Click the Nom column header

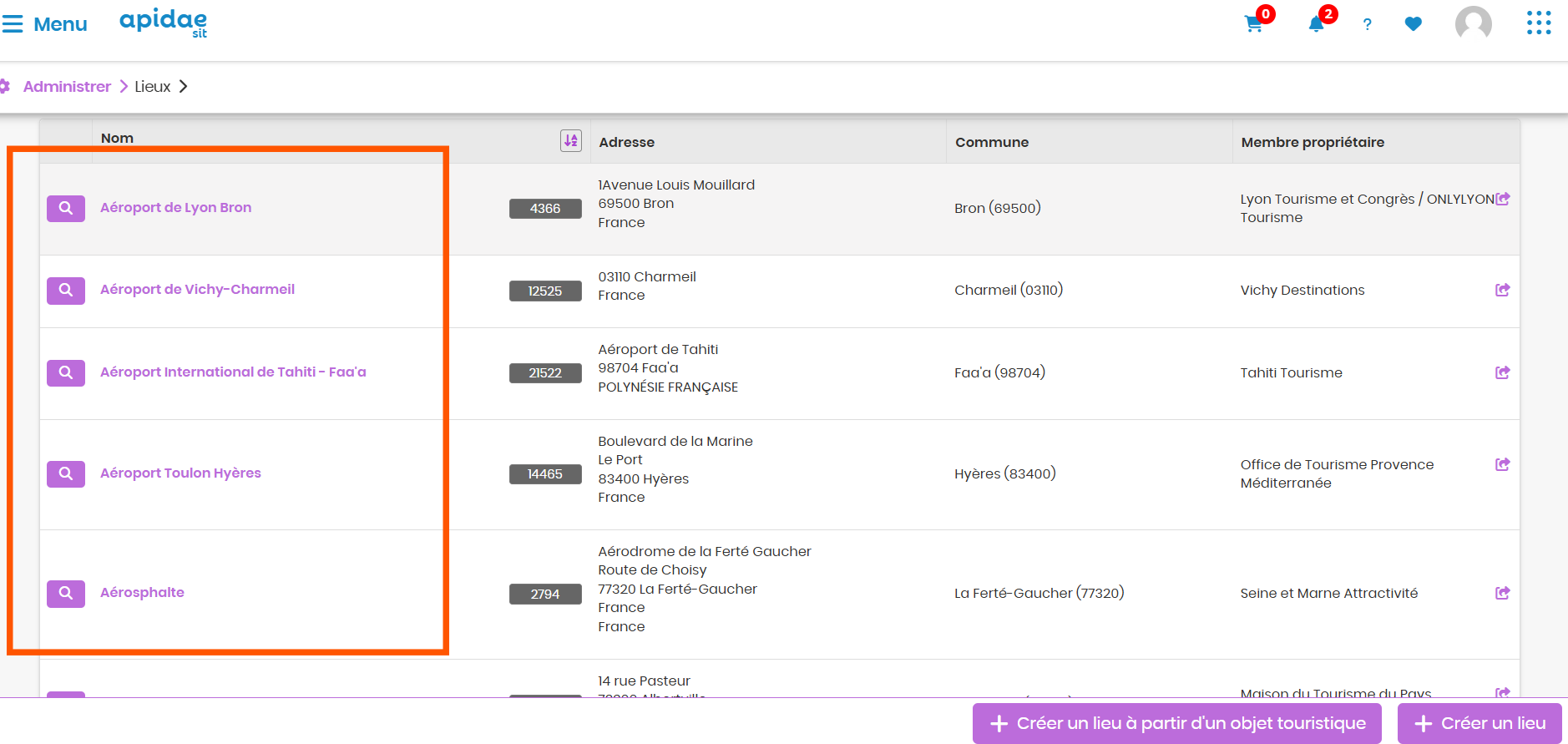coord(117,138)
